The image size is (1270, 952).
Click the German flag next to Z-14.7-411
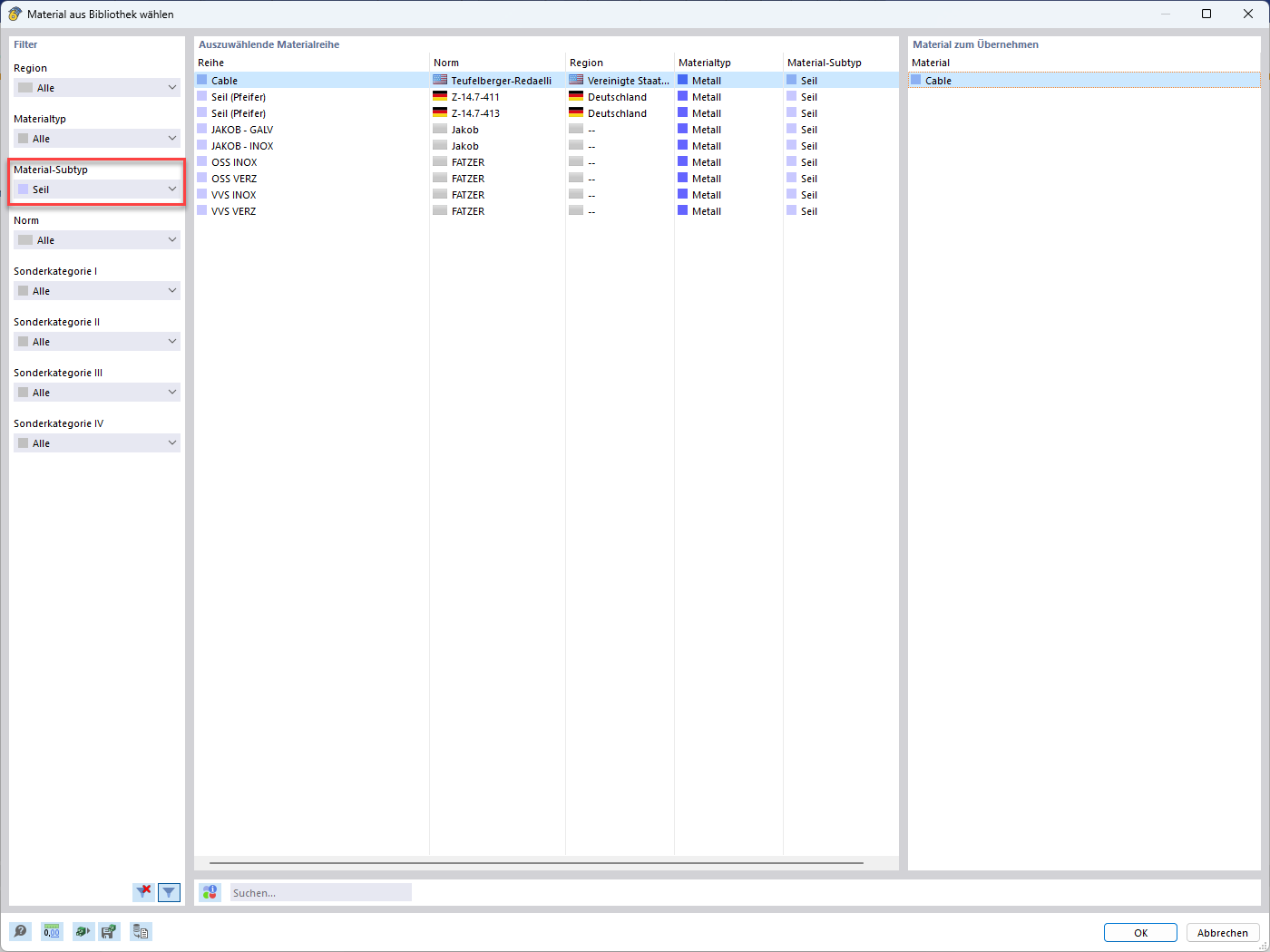coord(440,96)
